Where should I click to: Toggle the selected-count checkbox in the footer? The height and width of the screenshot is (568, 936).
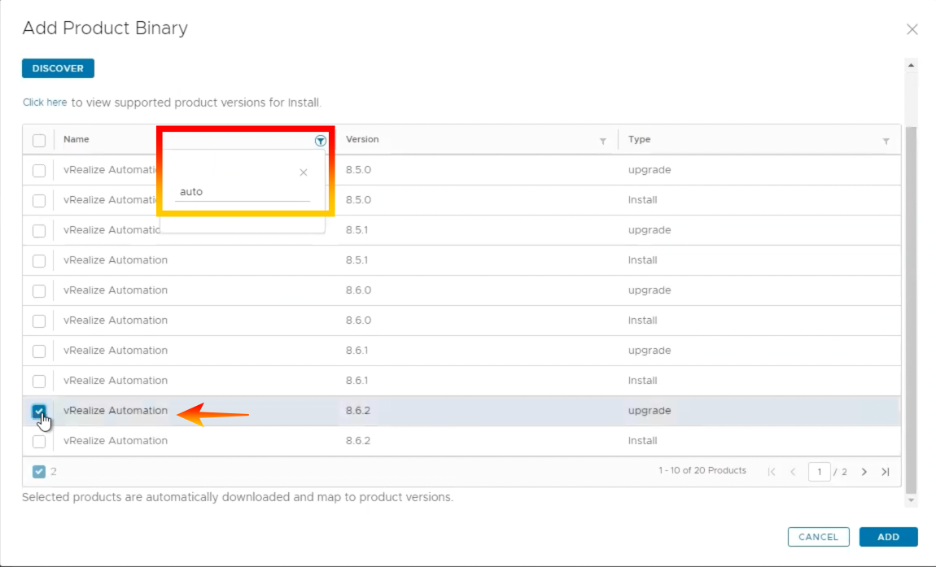pyautogui.click(x=39, y=472)
